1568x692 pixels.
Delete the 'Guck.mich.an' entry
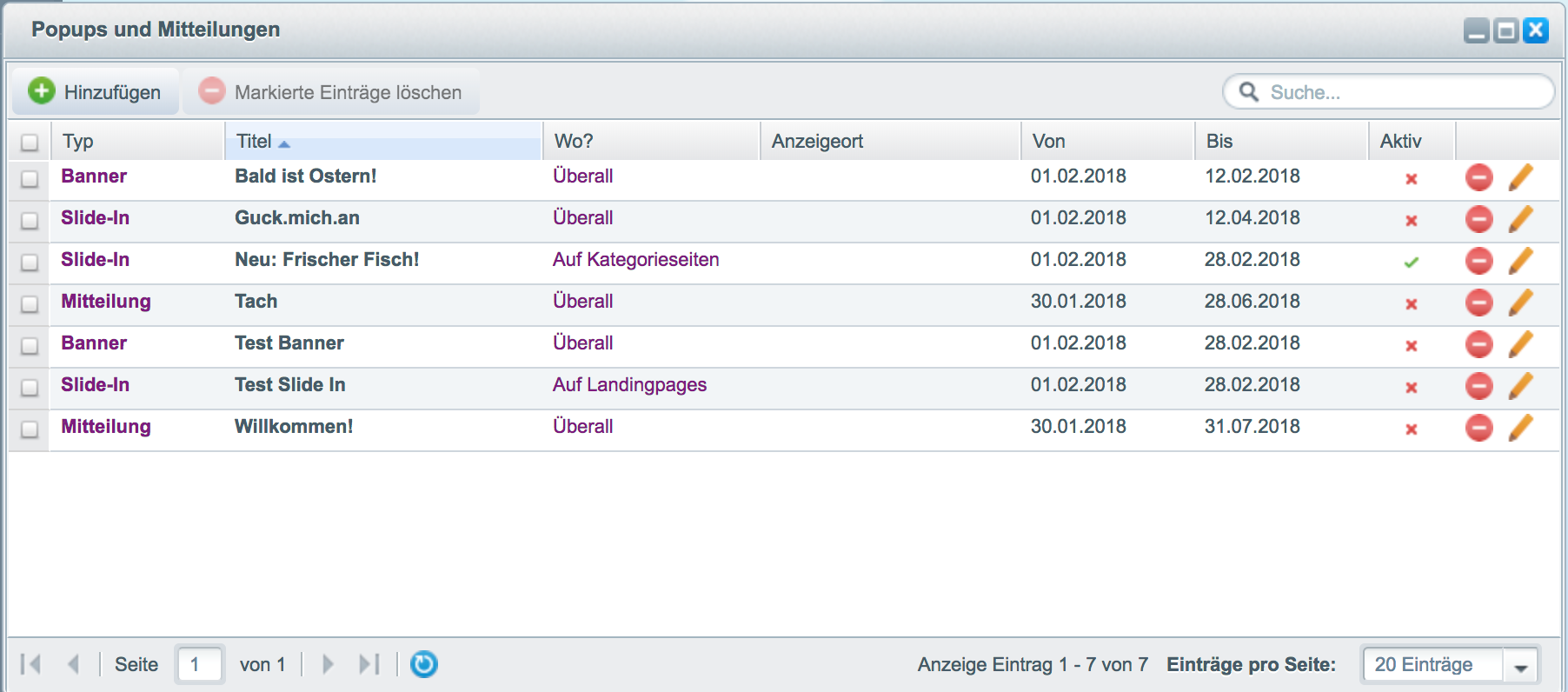coord(1478,219)
